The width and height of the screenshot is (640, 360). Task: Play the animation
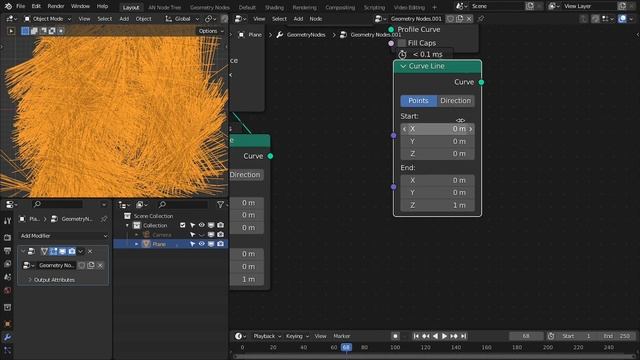pyautogui.click(x=444, y=336)
